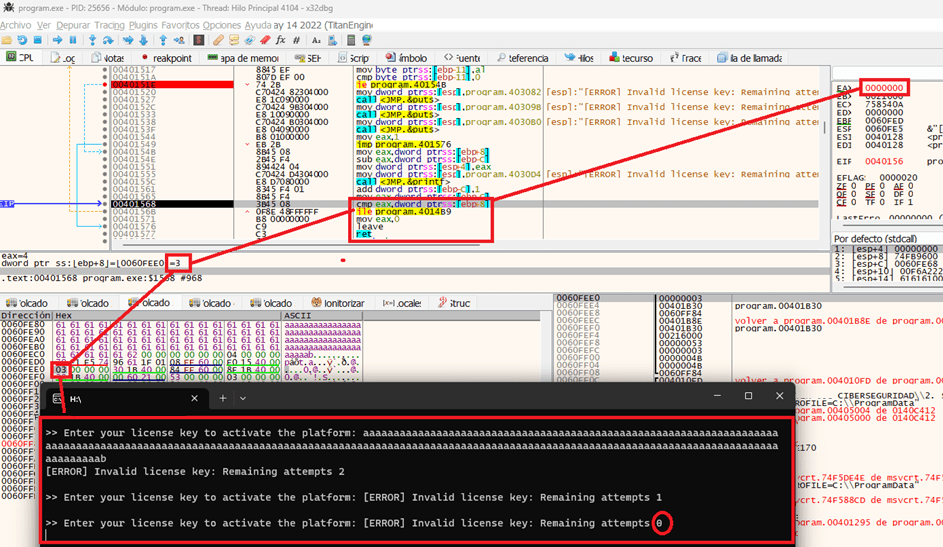
Task: Switch to the CPU tab
Action: 20,58
